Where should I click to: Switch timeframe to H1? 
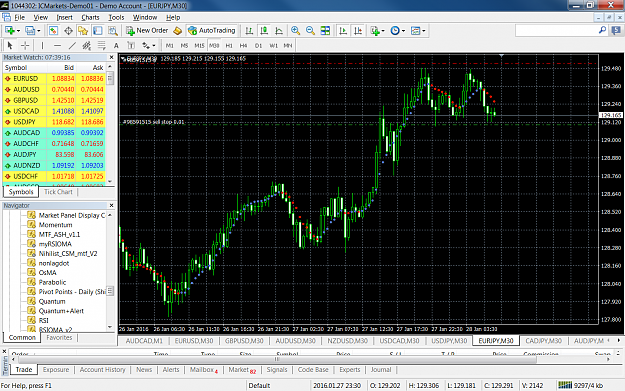tap(229, 45)
